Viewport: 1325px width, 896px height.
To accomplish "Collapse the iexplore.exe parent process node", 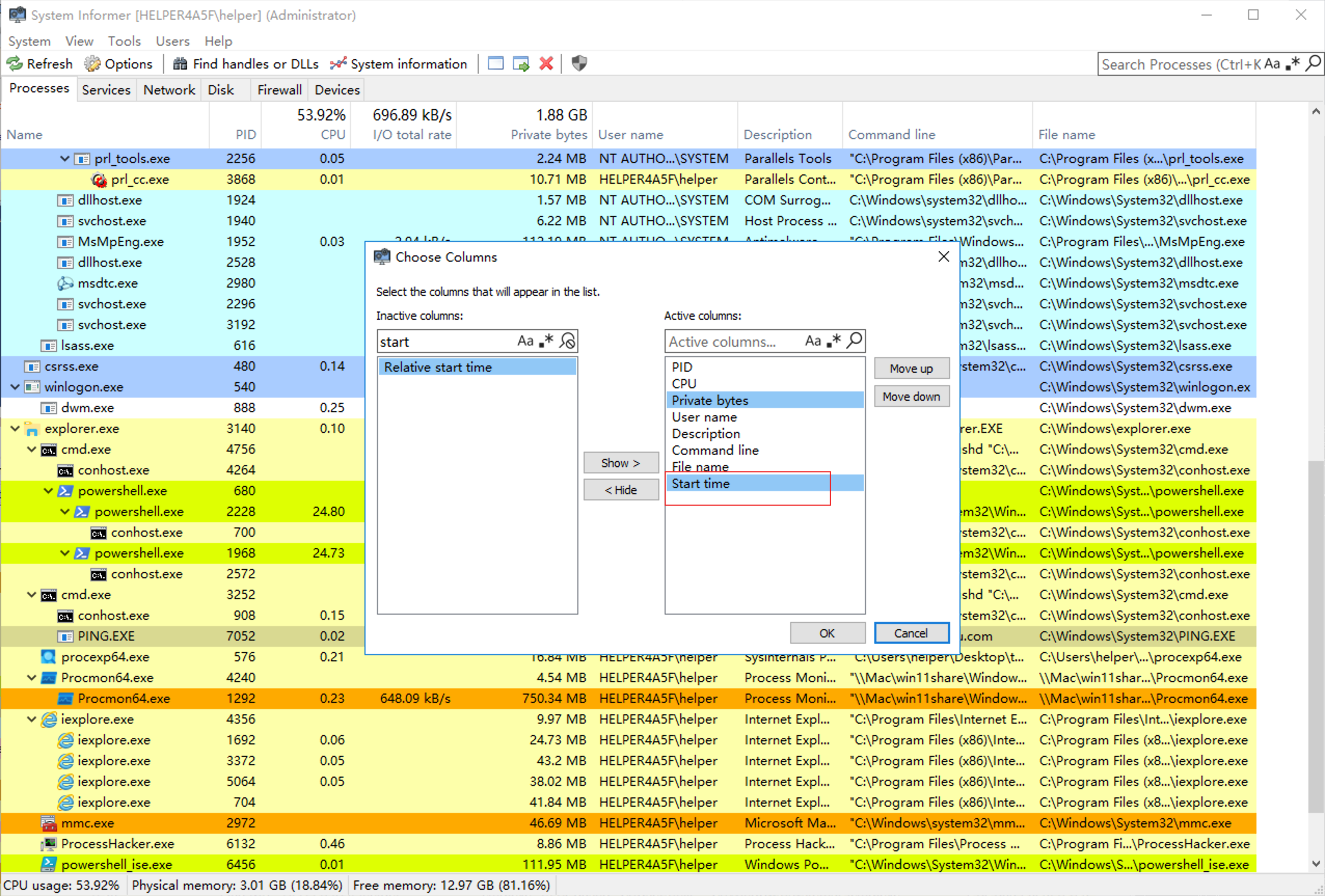I will pos(32,719).
